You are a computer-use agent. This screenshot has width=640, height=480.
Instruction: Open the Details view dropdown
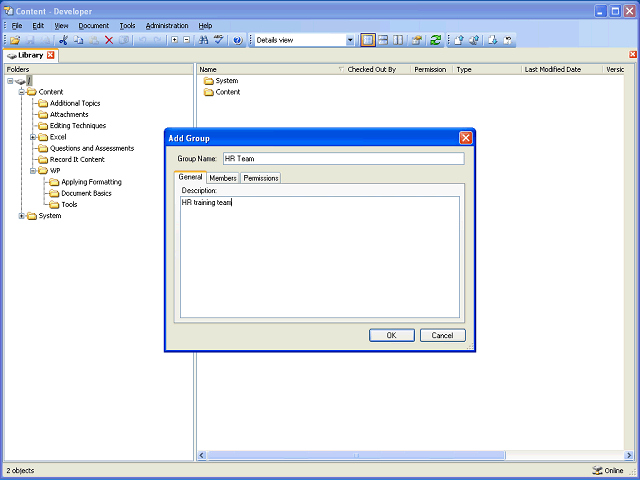tap(350, 40)
